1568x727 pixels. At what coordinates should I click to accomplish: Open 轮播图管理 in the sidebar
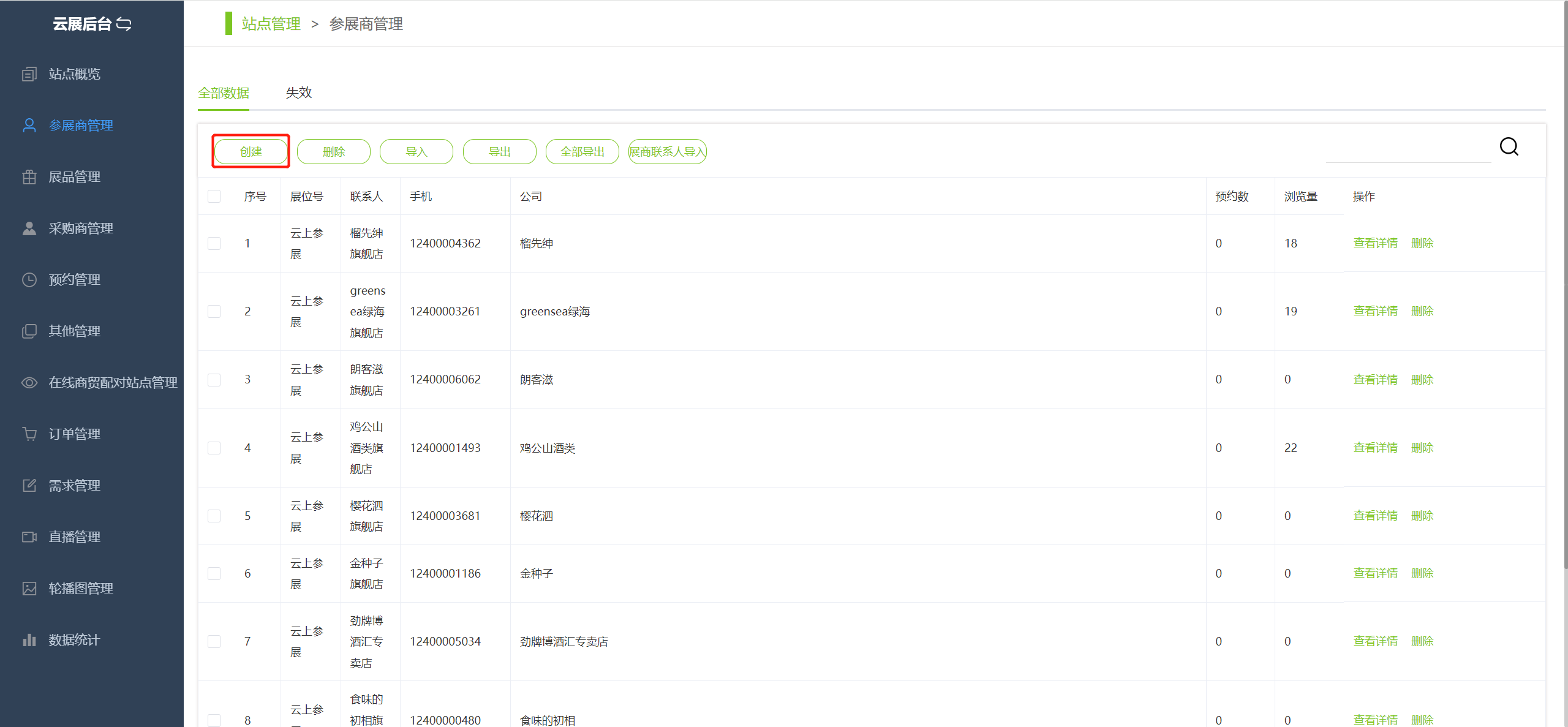tap(81, 589)
